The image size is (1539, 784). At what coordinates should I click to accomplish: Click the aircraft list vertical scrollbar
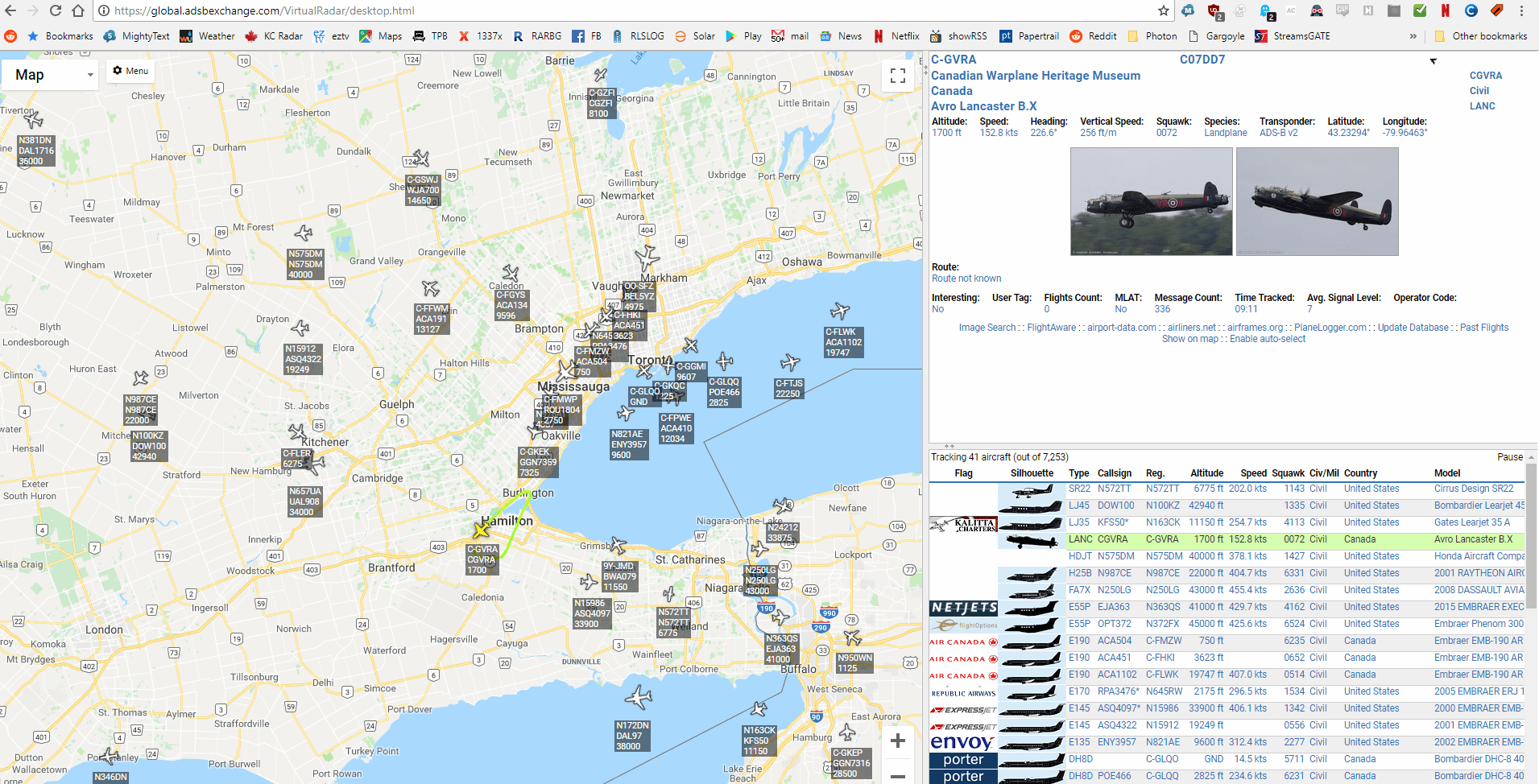[1531, 535]
